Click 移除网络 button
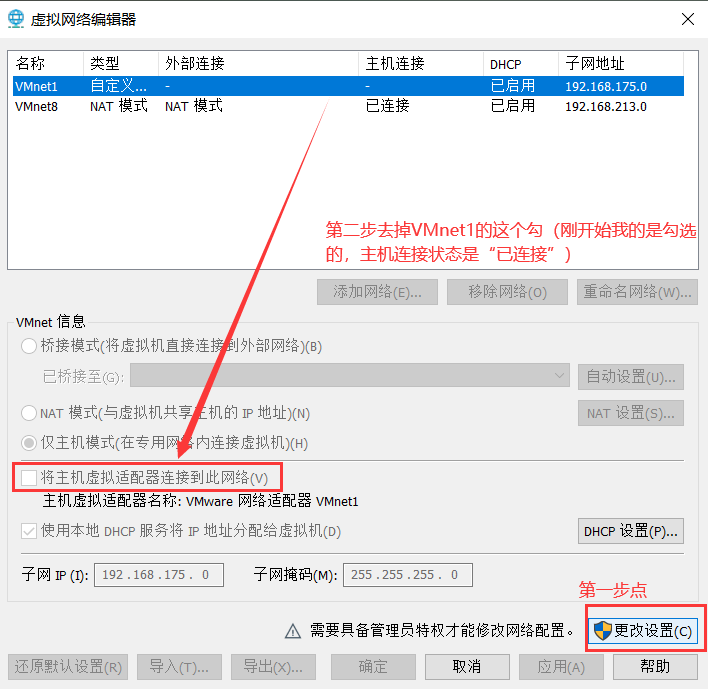Viewport: 708px width, 689px height. coord(508,292)
